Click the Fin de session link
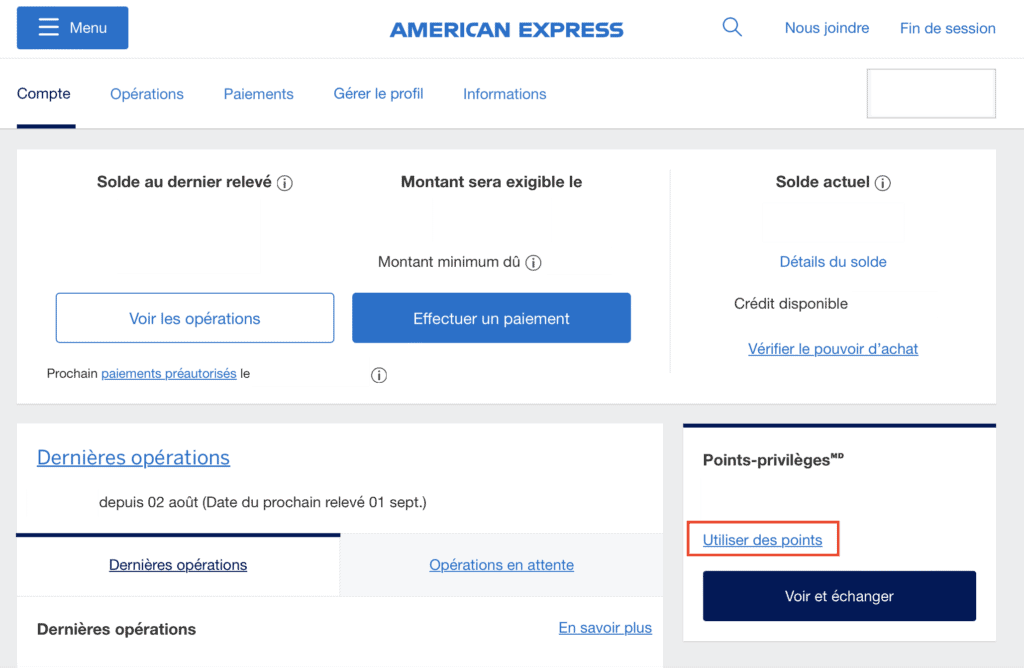The height and width of the screenshot is (668, 1024). pyautogui.click(x=948, y=28)
